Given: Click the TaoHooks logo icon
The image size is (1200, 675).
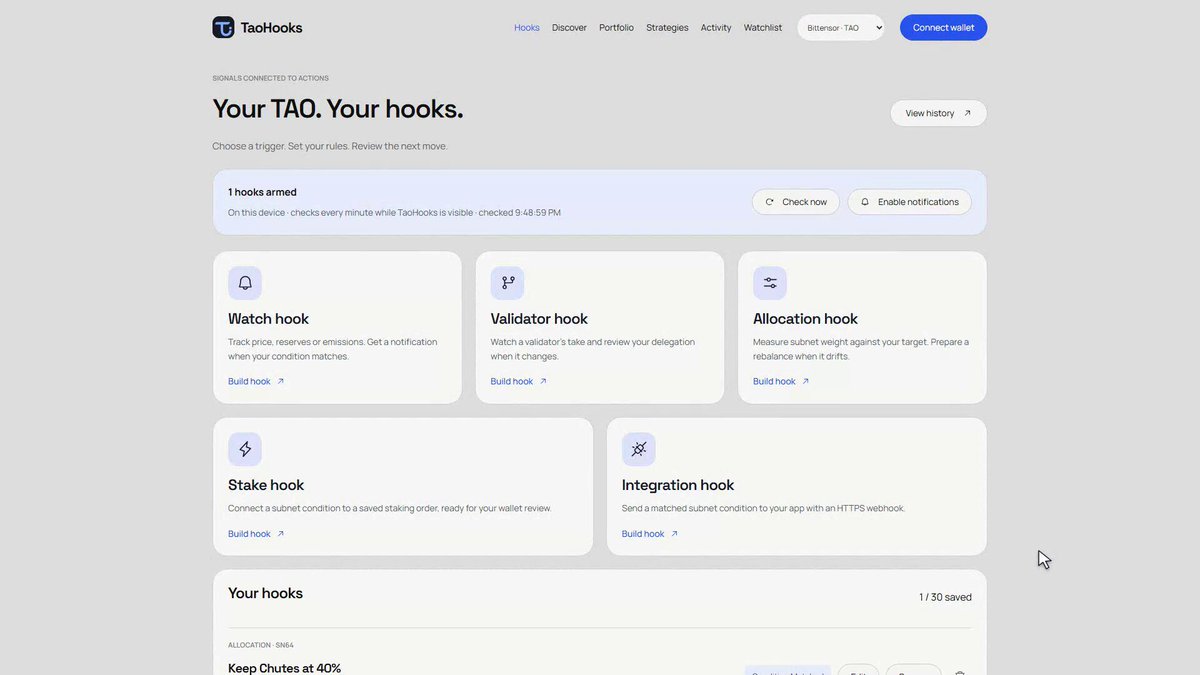Looking at the screenshot, I should (x=223, y=27).
